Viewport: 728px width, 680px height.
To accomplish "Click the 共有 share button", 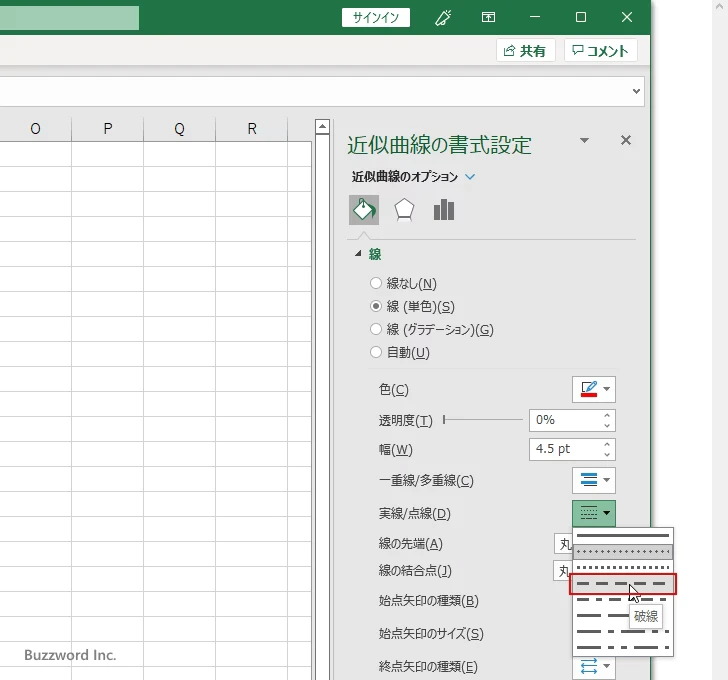I will click(x=526, y=51).
